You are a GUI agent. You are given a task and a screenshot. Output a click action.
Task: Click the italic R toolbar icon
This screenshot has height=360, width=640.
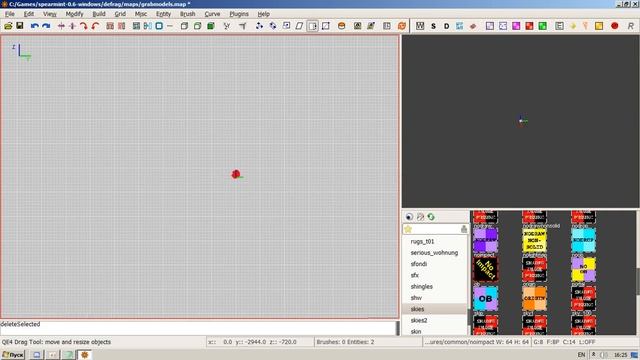point(631,26)
